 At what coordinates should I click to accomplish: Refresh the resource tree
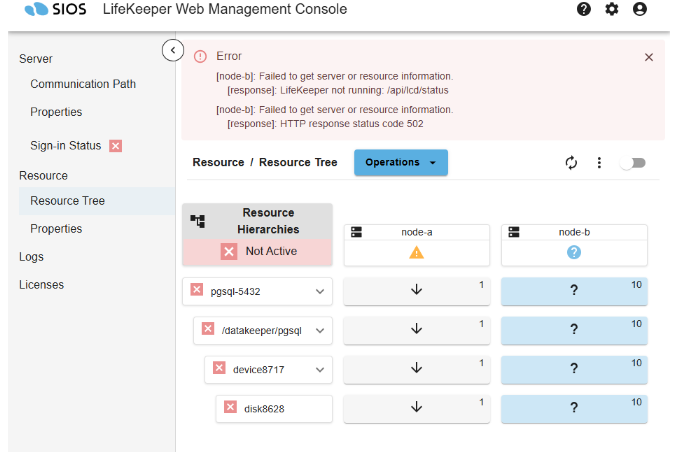pyautogui.click(x=572, y=163)
